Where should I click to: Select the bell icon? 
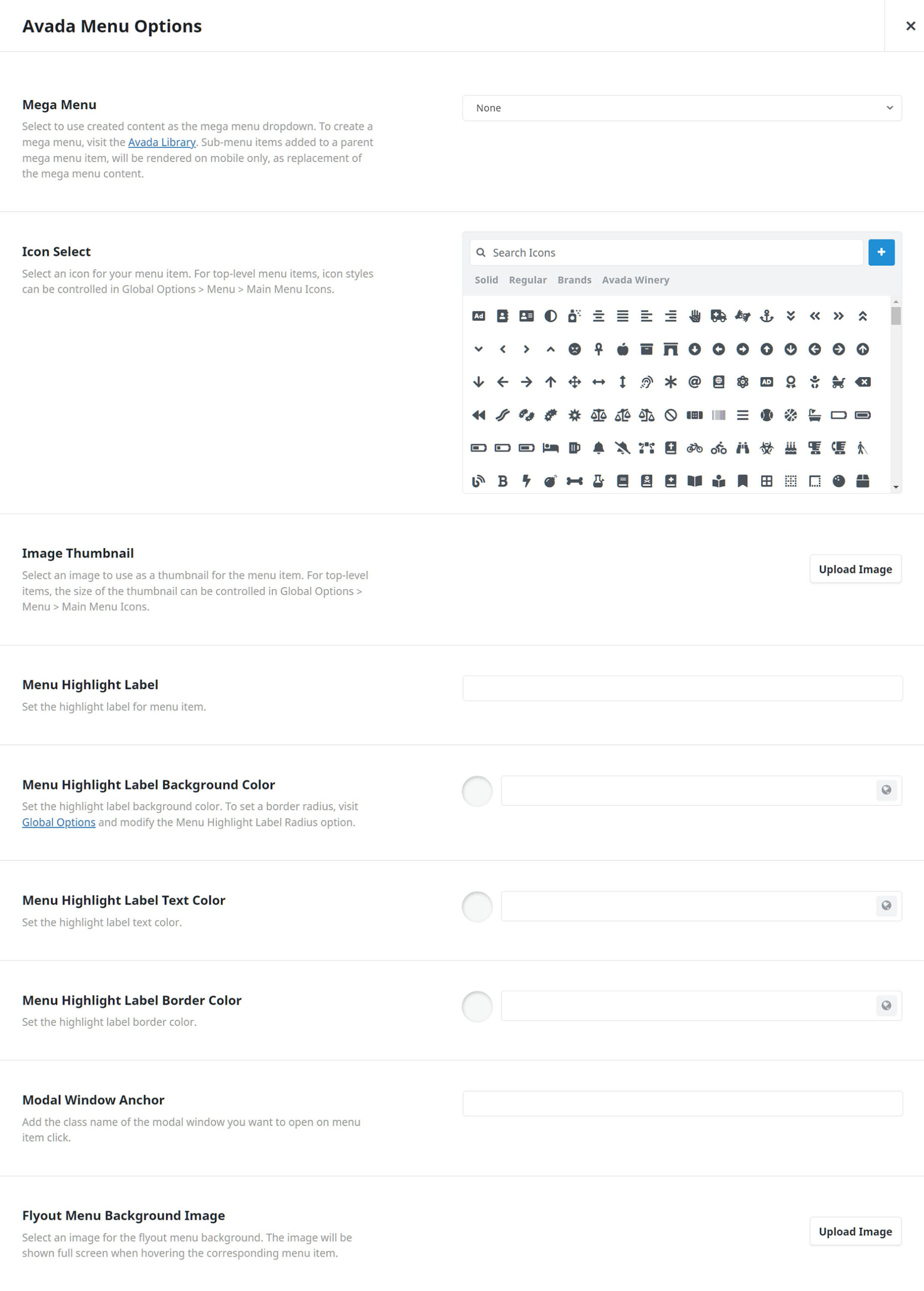point(598,448)
